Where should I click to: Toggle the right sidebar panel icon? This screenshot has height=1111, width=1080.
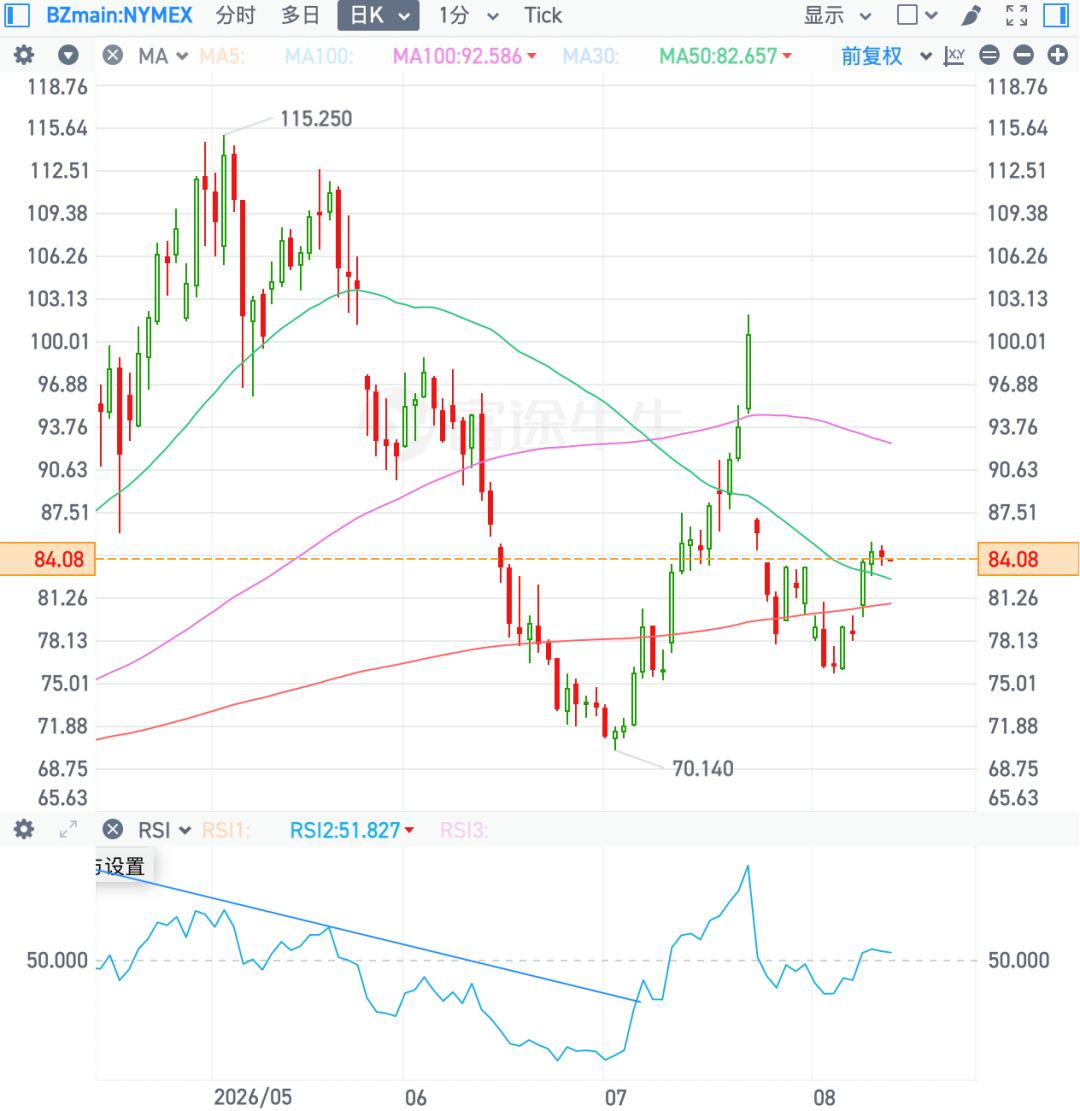click(x=1056, y=15)
